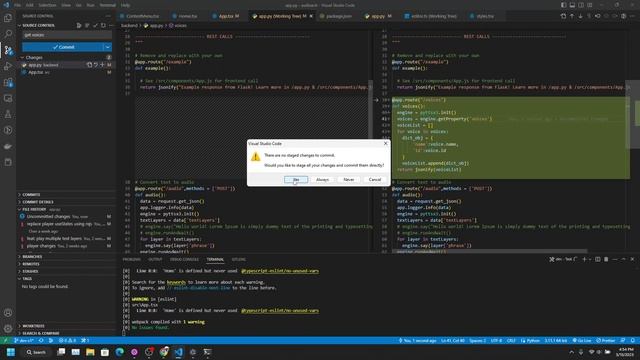640x360 pixels.
Task: Split terminal icon in panel toolbar
Action: pyautogui.click(x=598, y=259)
